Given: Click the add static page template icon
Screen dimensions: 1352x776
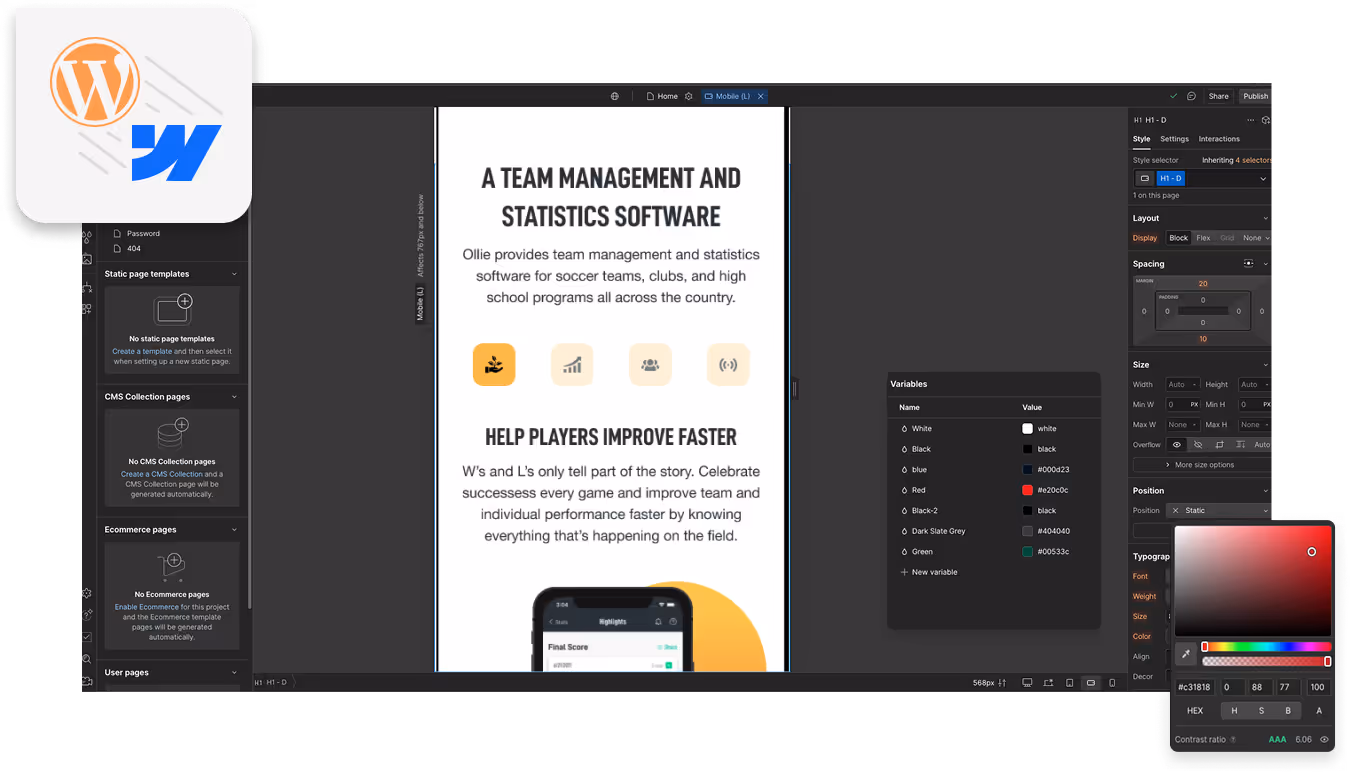Looking at the screenshot, I should [173, 310].
